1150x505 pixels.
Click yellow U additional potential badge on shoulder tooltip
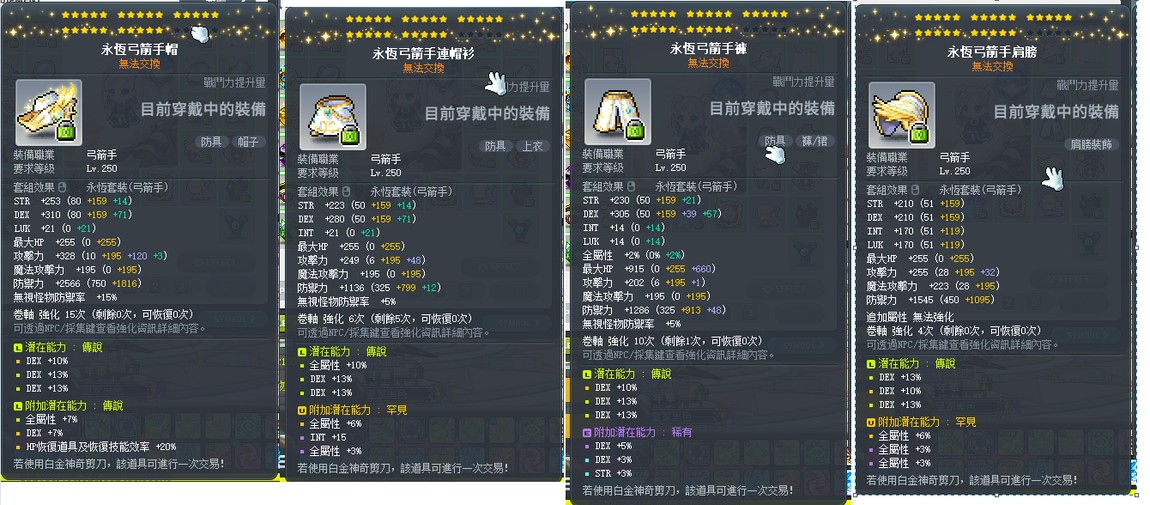coord(871,422)
